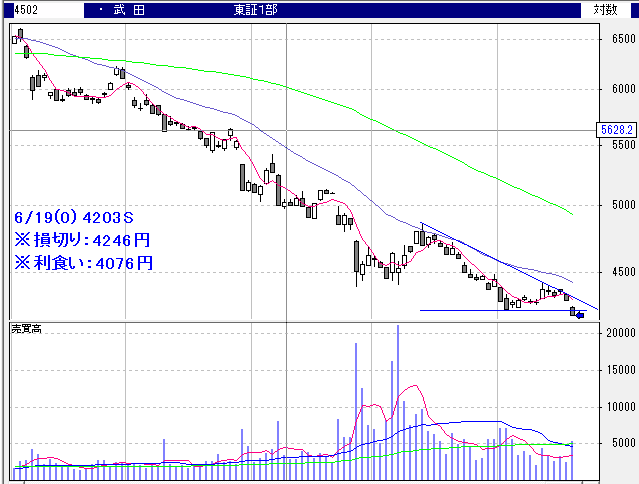Select the first candlestick at chart start

click(15, 38)
